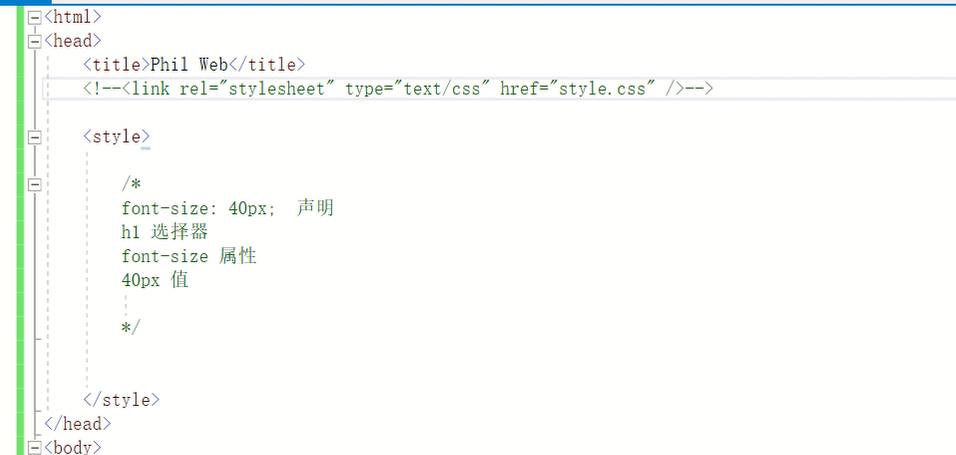This screenshot has height=455, width=956.
Task: Click the closing */ comment marker
Action: (131, 327)
